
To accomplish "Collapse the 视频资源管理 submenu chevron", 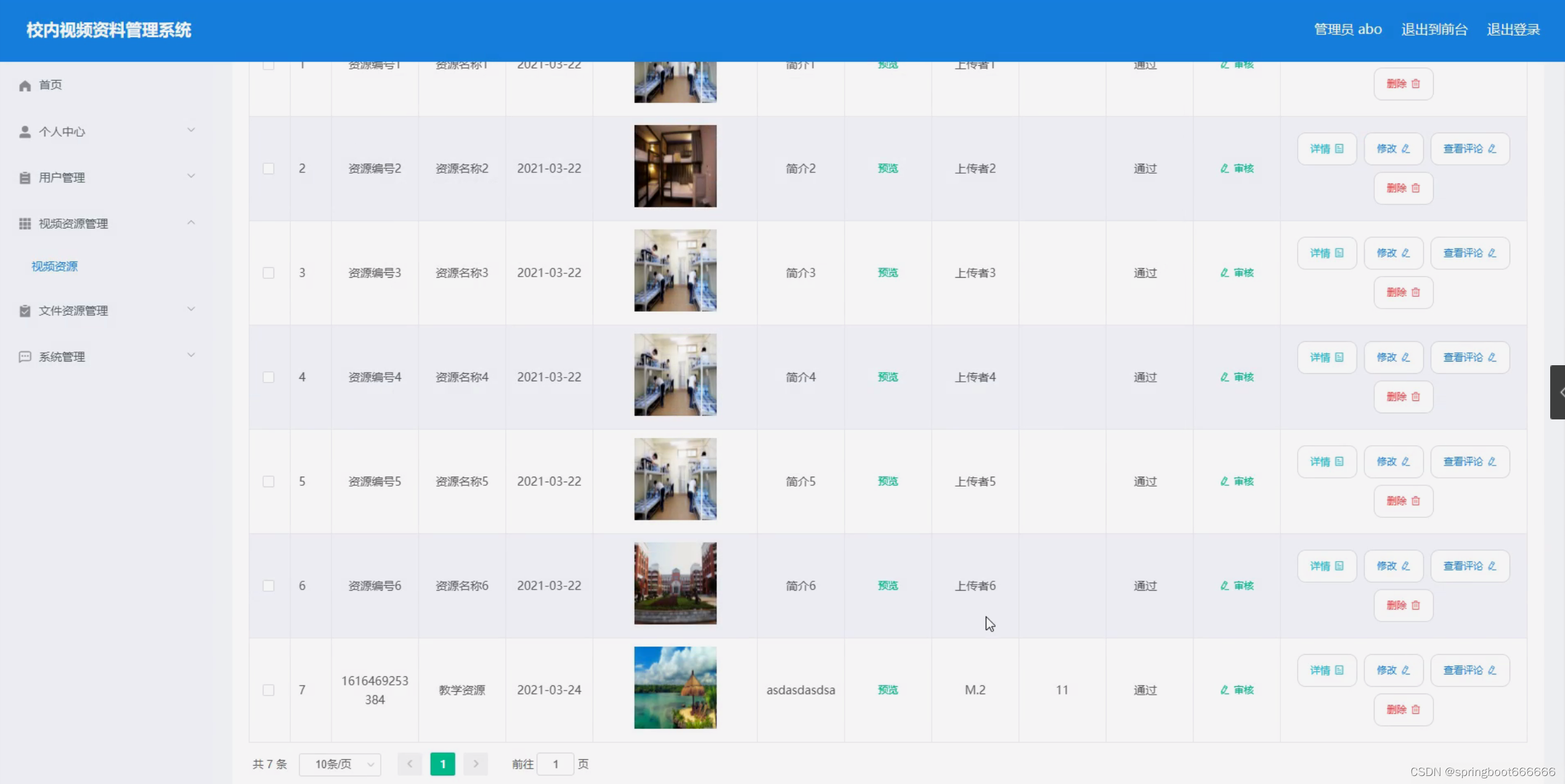I will [x=191, y=223].
